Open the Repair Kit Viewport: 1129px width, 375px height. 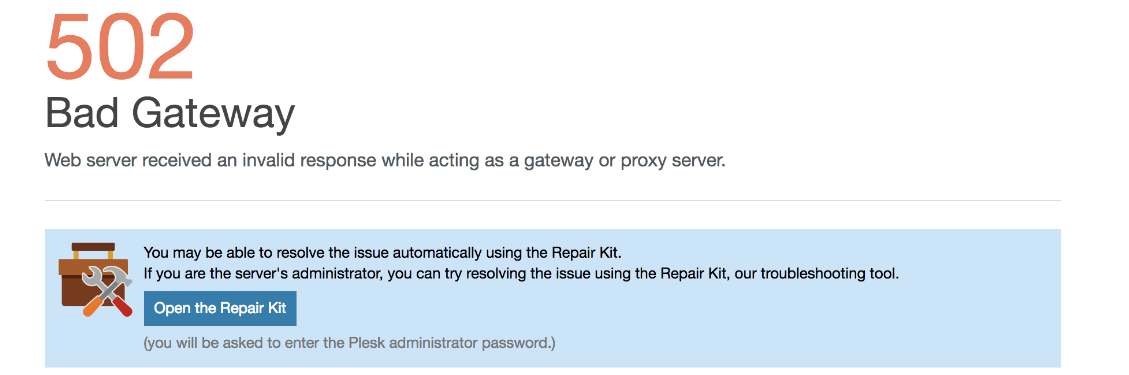[220, 309]
